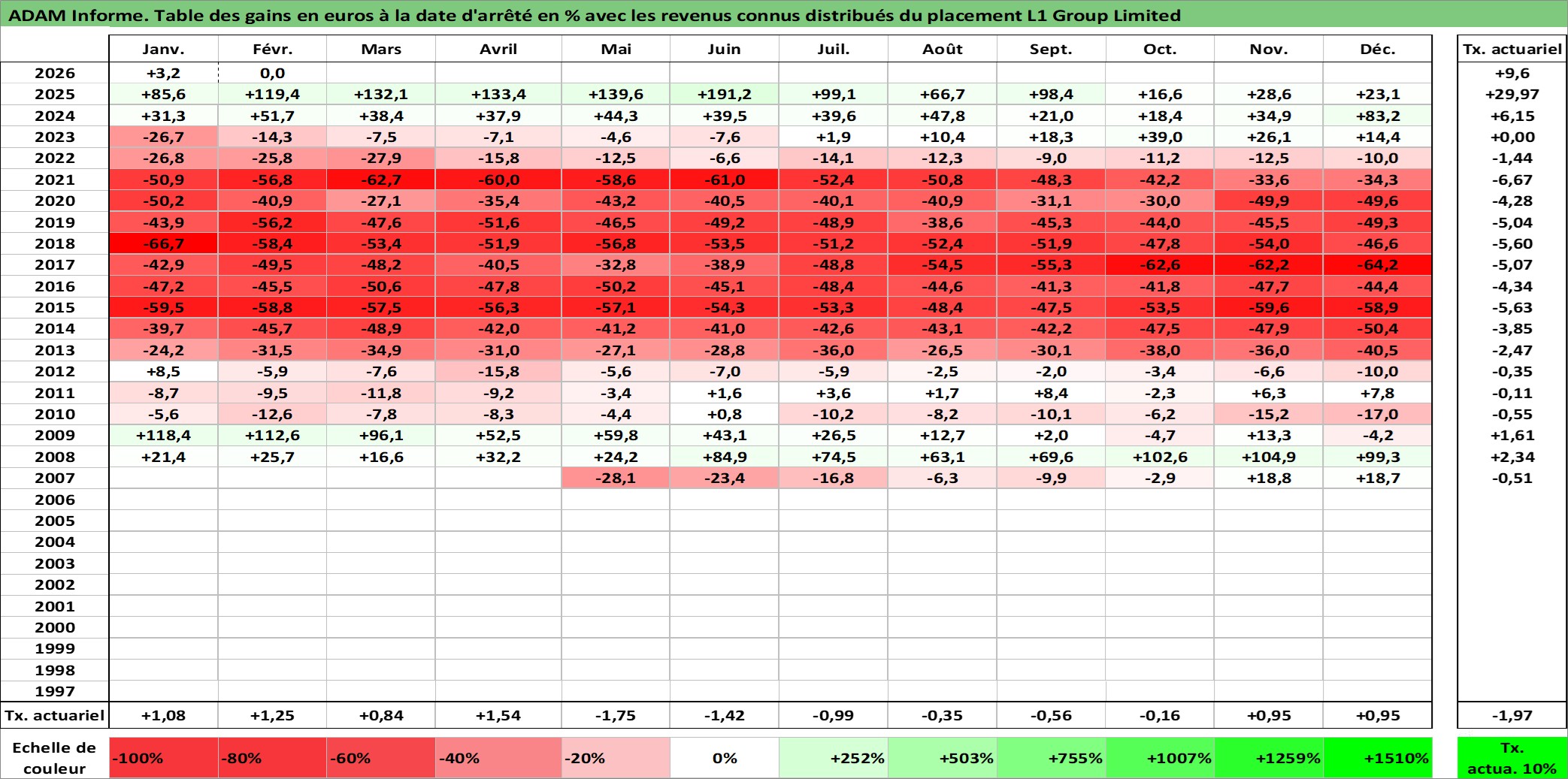Viewport: 1568px width, 779px height.
Task: Click the -40% color scale swatch
Action: 498,758
